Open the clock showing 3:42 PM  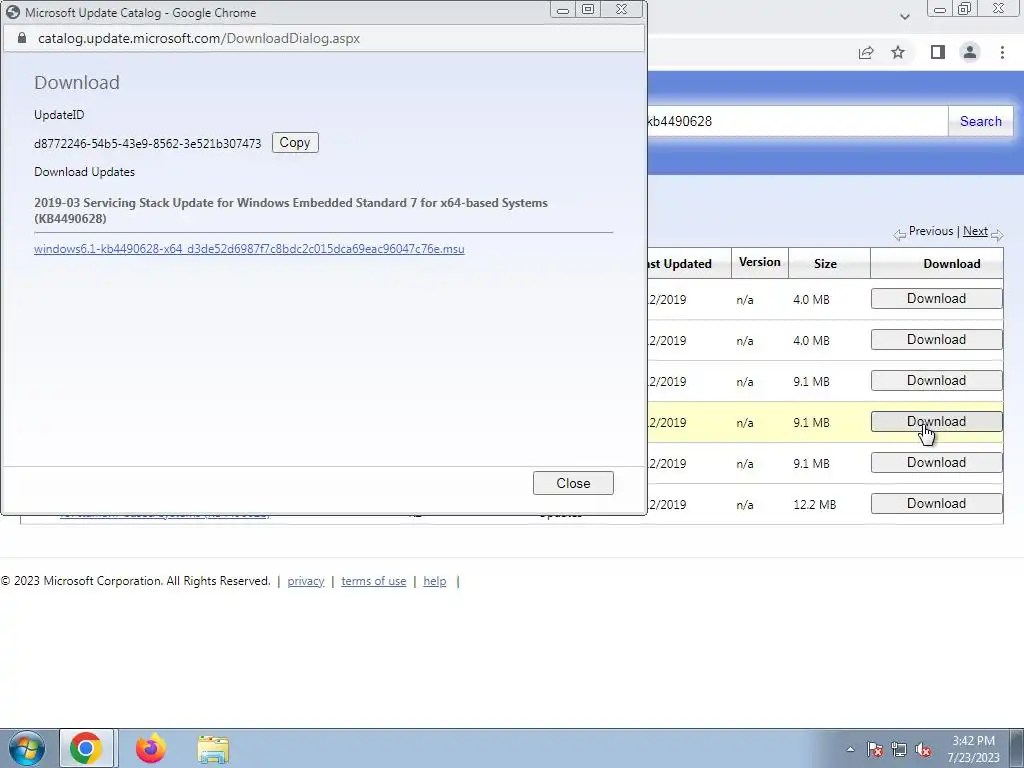(973, 749)
